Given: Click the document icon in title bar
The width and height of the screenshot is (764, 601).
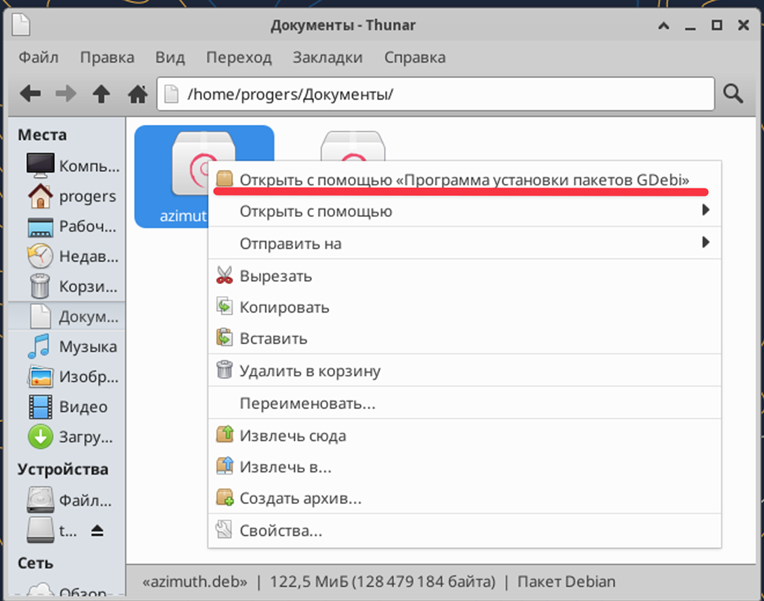Looking at the screenshot, I should click(x=21, y=25).
